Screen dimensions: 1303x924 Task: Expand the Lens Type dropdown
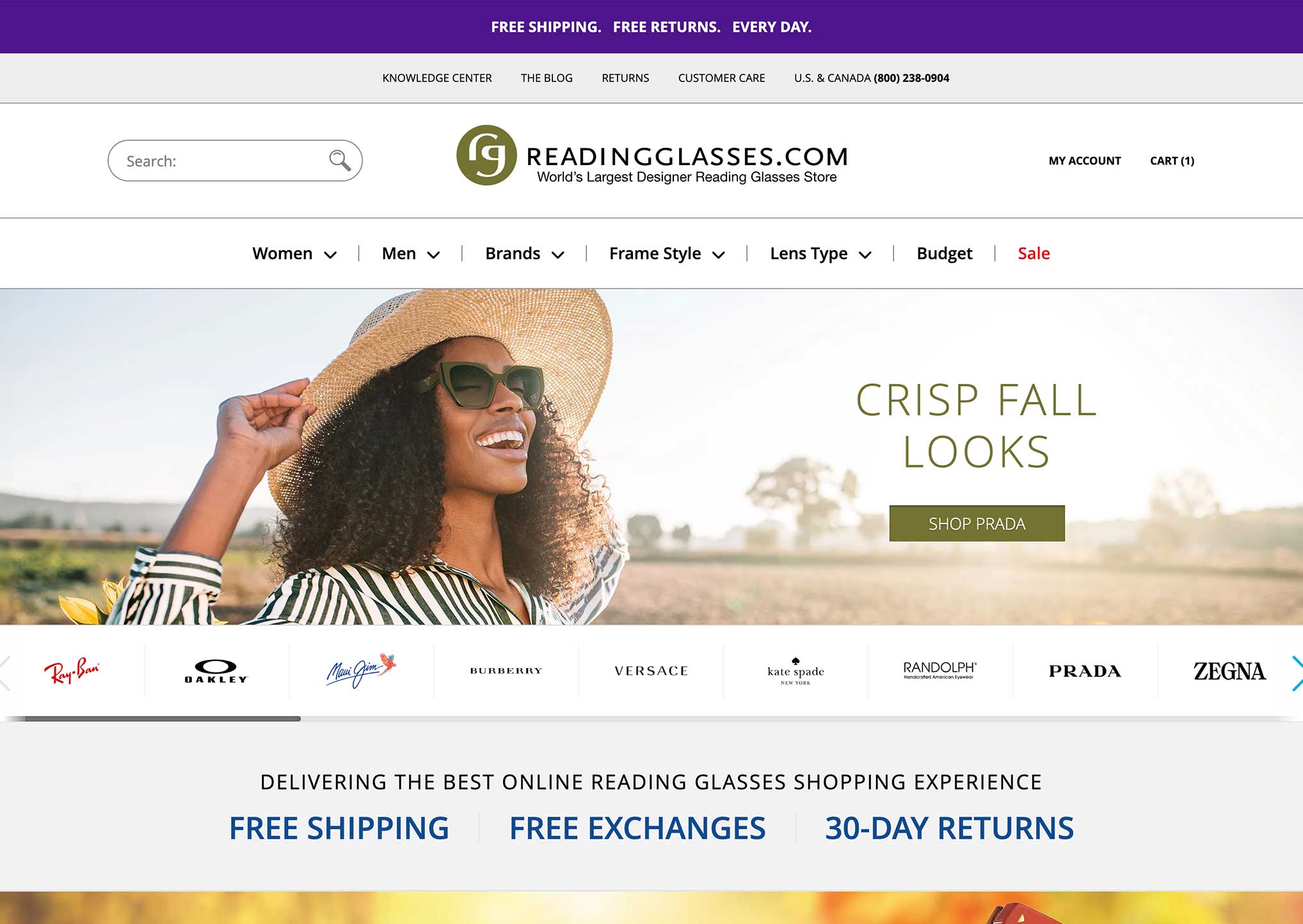(820, 253)
